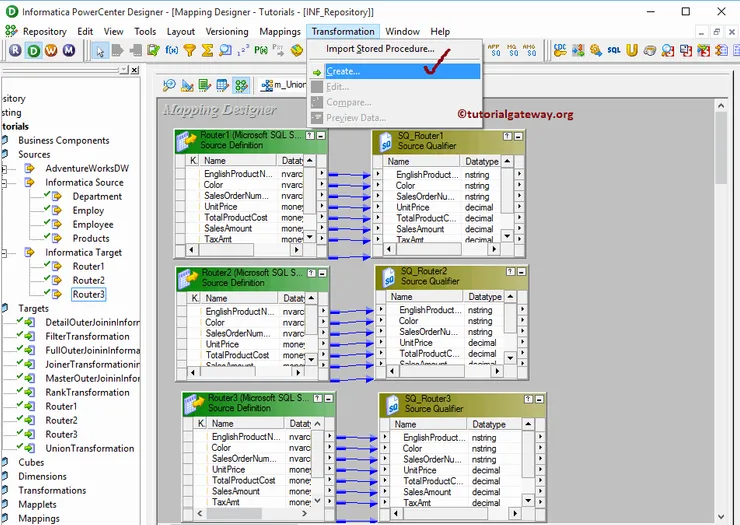Open the Transformation Developer tool icon
The width and height of the screenshot is (740, 525).
pos(204,85)
